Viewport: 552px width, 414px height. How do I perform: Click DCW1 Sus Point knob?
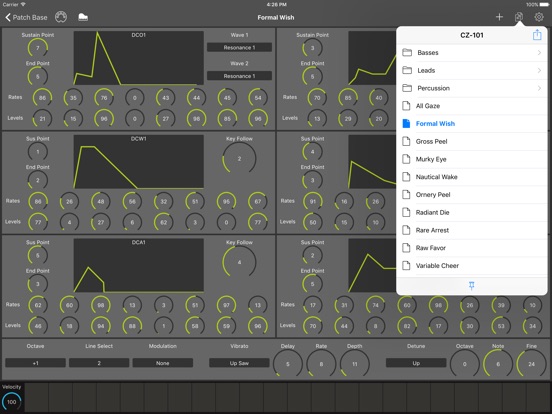pyautogui.click(x=38, y=152)
